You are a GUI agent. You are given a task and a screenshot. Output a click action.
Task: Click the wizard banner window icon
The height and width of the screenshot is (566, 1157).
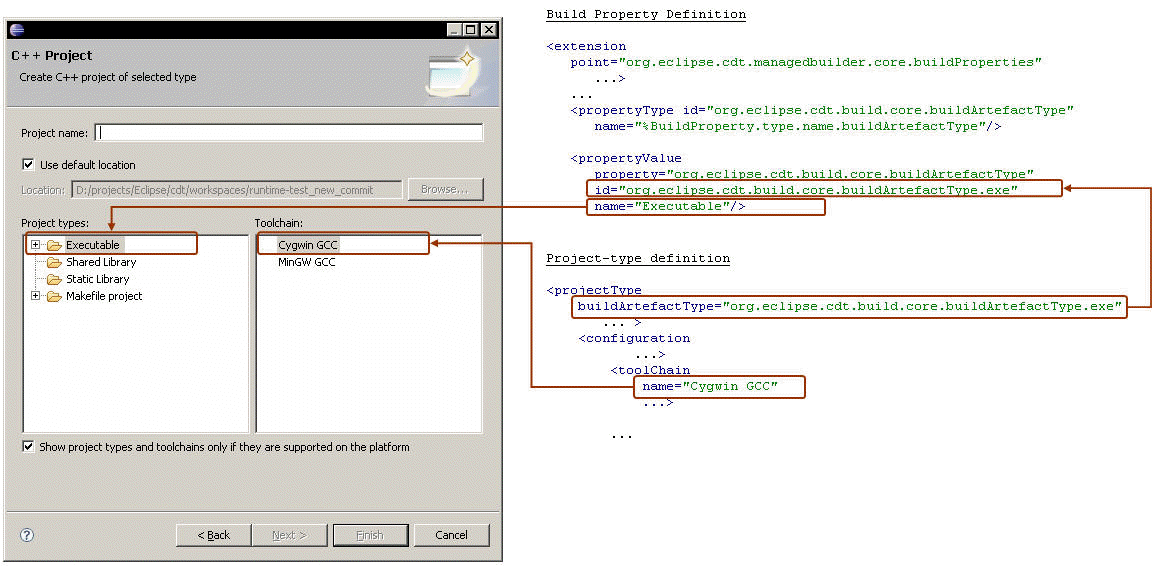pos(451,74)
